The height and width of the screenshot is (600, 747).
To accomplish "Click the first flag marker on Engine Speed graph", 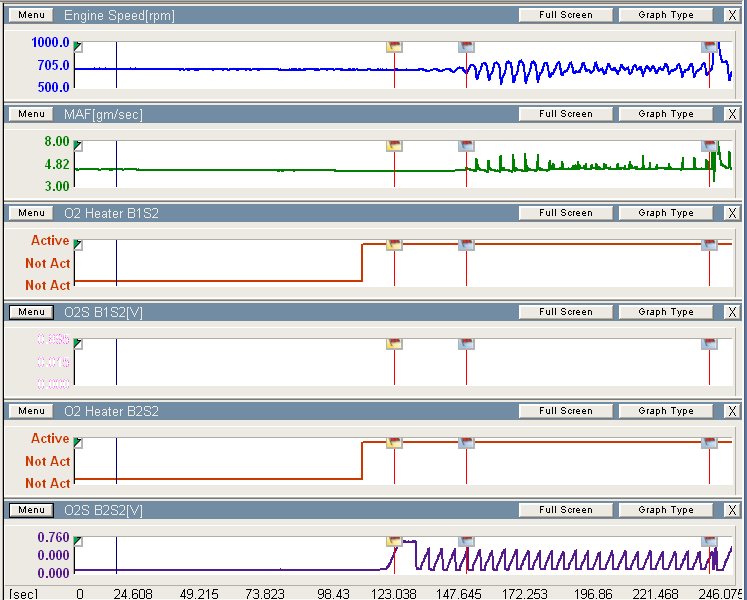I will (x=394, y=47).
